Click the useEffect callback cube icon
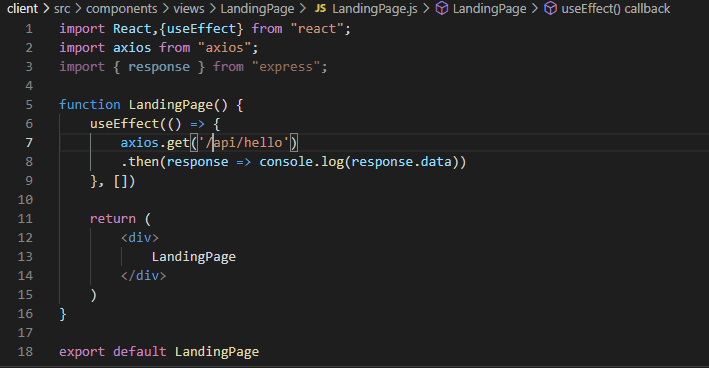 pos(550,8)
